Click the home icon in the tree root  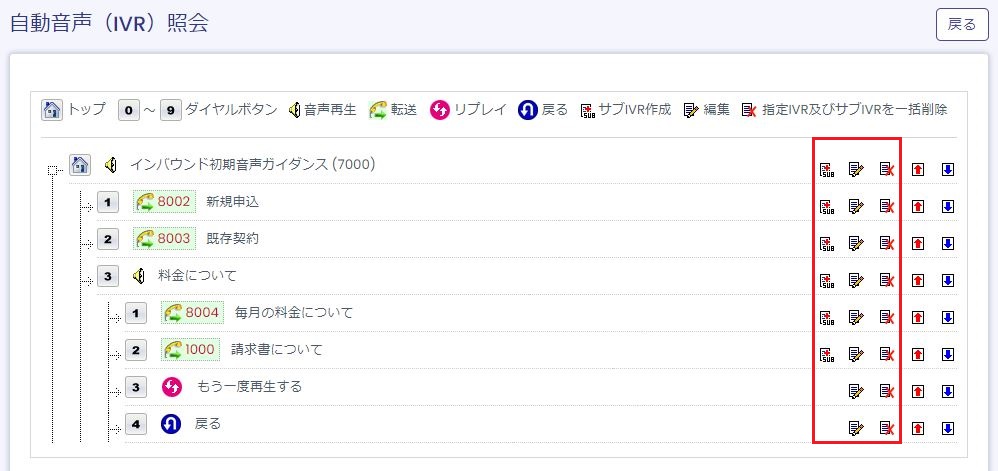coord(80,164)
